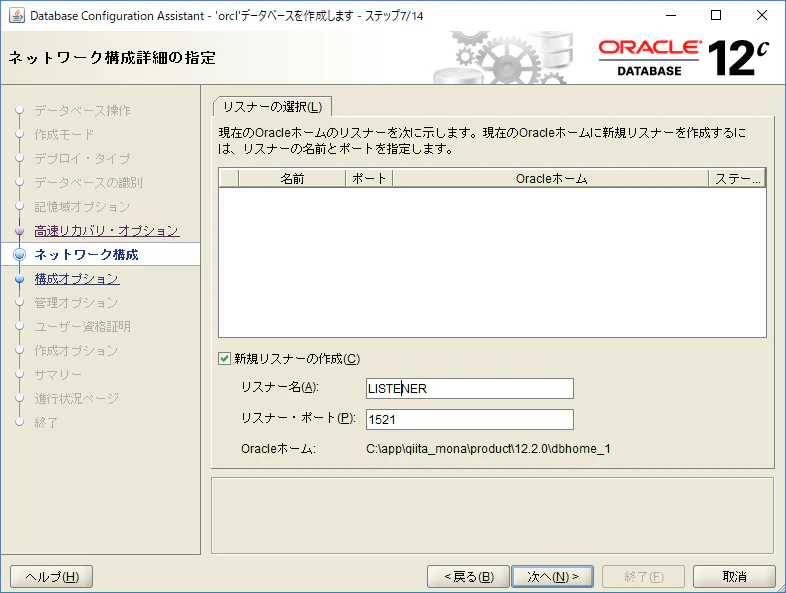Click the 取消 button

(734, 576)
